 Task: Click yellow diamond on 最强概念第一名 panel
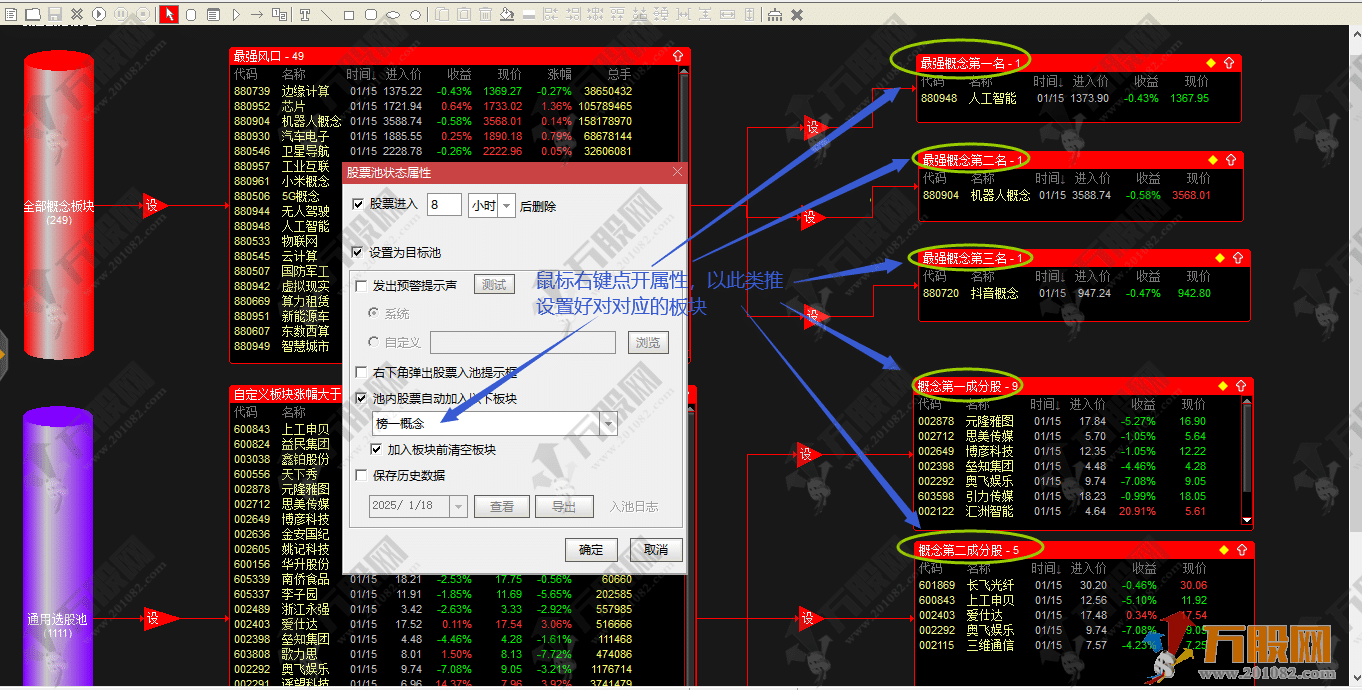1211,63
